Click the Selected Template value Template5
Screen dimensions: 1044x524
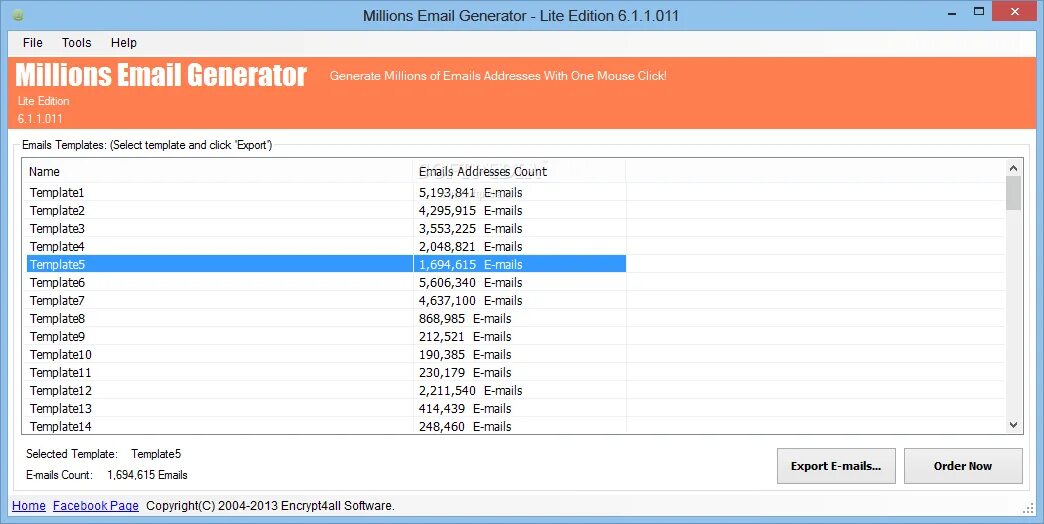coord(156,454)
